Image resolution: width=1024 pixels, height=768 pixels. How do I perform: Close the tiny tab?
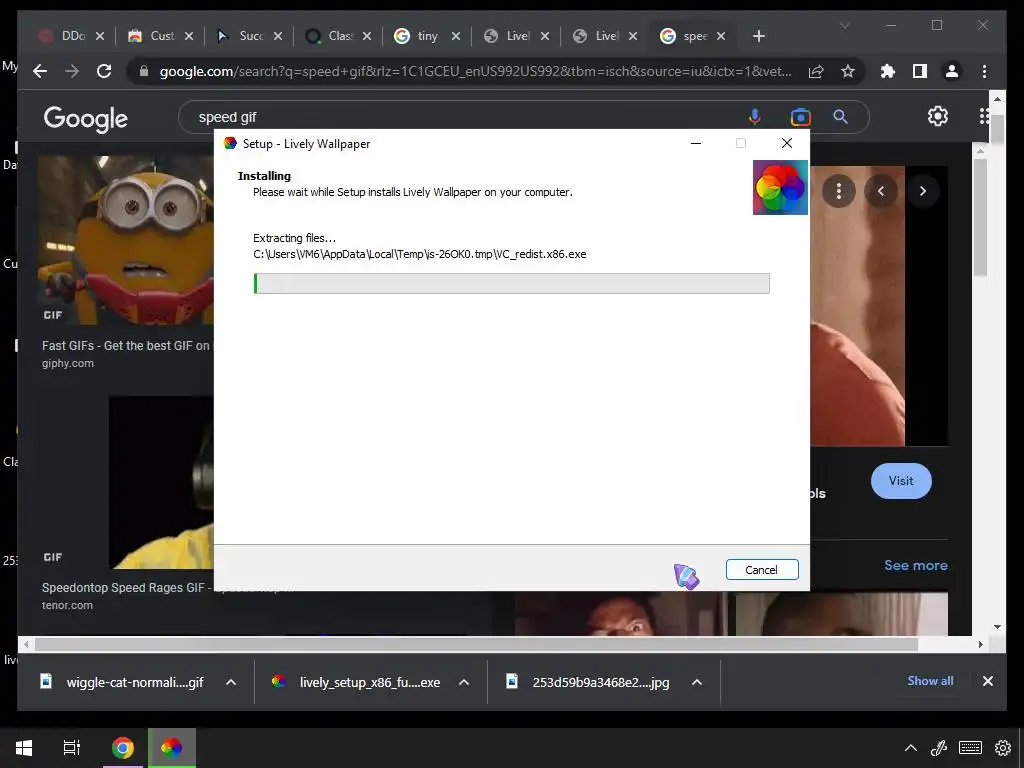pyautogui.click(x=456, y=36)
